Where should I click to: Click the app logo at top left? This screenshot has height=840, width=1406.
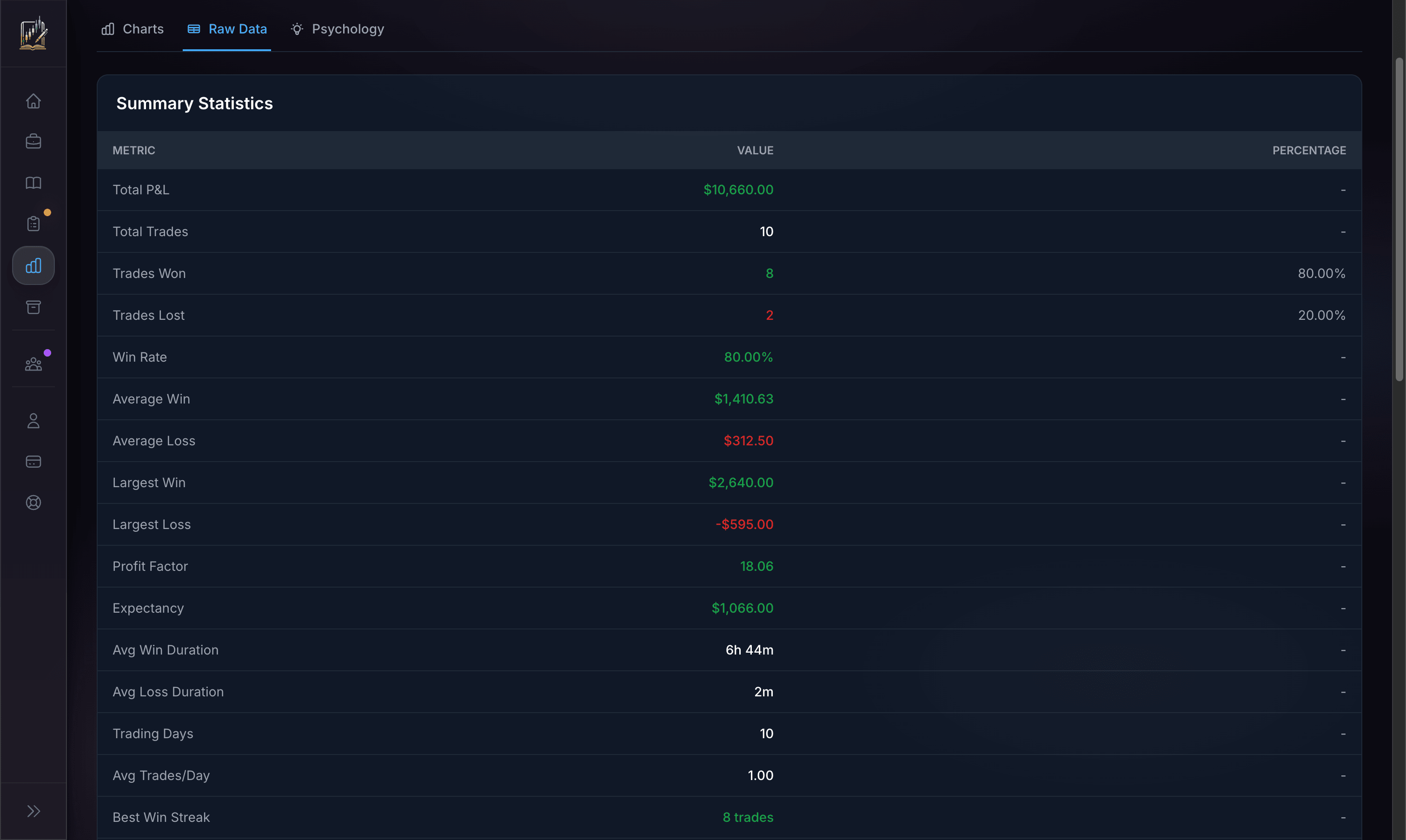tap(33, 33)
